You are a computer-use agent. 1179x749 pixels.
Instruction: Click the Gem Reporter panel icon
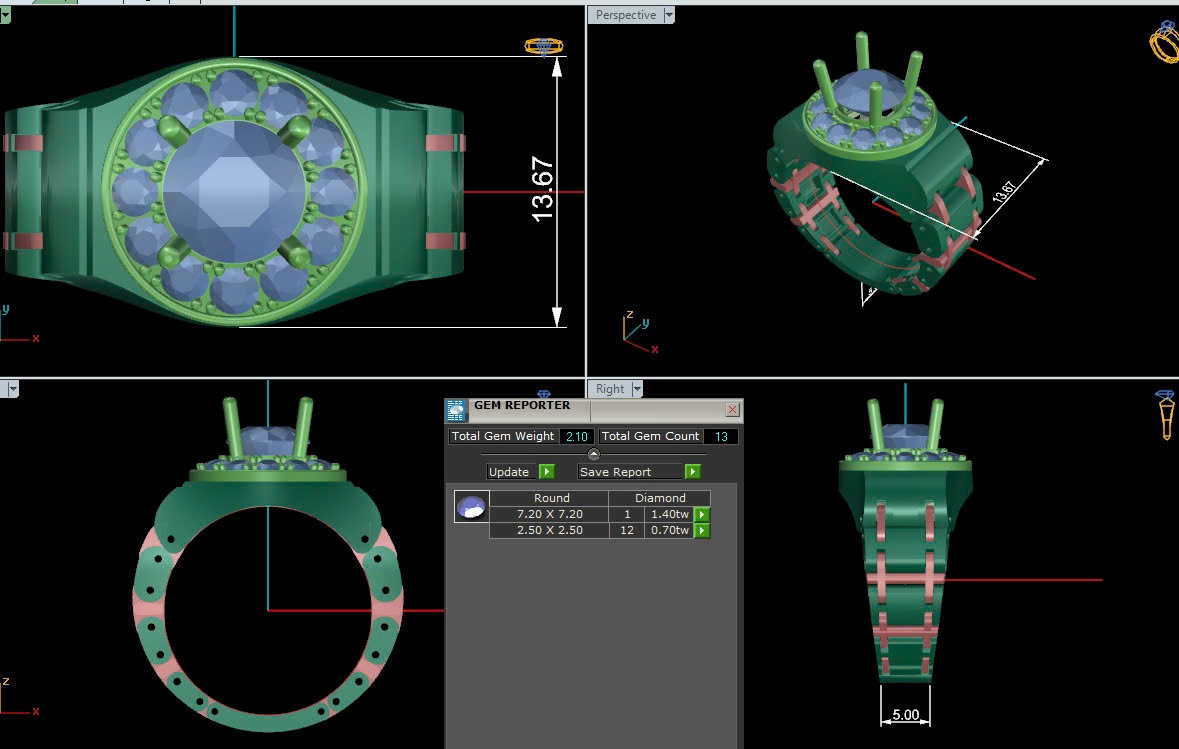click(456, 411)
